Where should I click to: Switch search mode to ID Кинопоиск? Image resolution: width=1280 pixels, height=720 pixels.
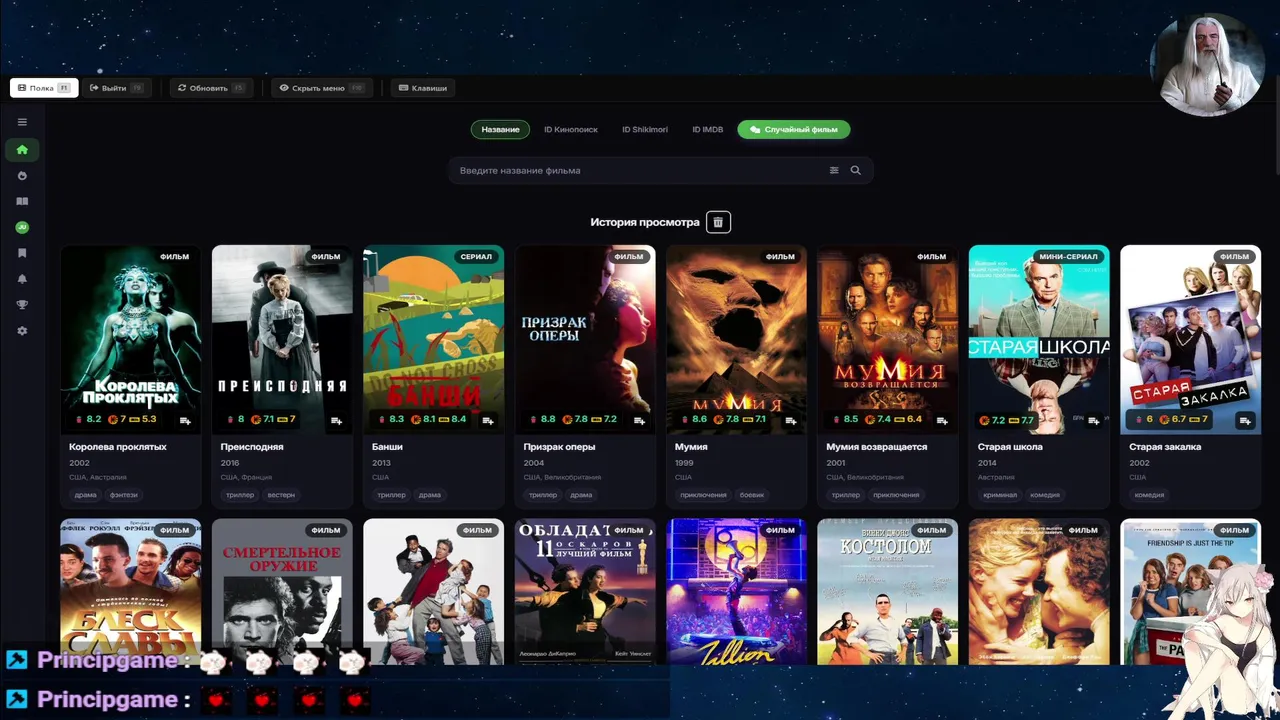coord(571,129)
